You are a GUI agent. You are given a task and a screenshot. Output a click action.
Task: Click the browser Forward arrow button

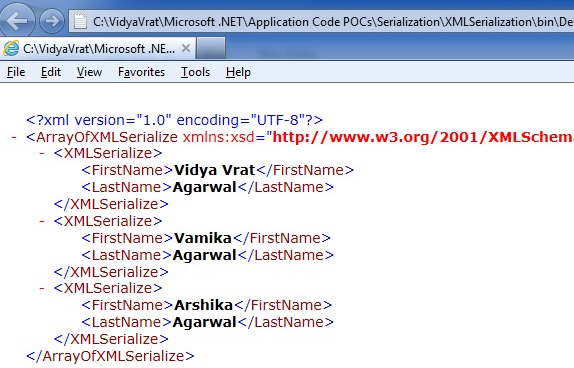[52, 21]
